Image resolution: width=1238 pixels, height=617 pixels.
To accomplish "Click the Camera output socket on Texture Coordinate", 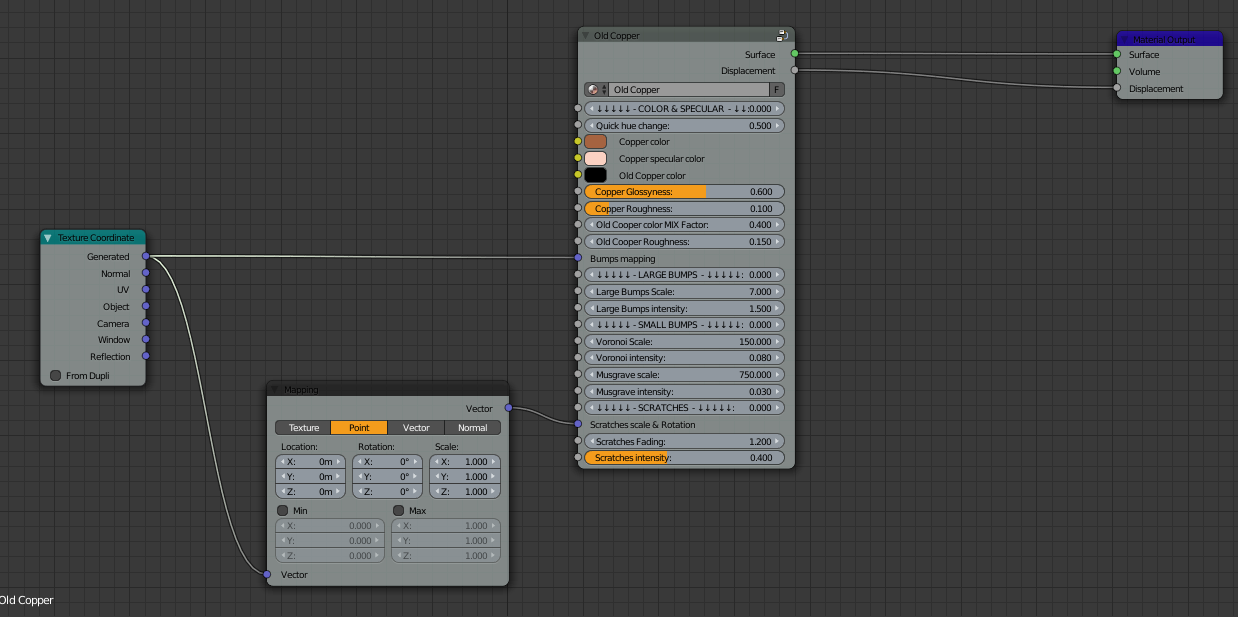I will click(145, 324).
